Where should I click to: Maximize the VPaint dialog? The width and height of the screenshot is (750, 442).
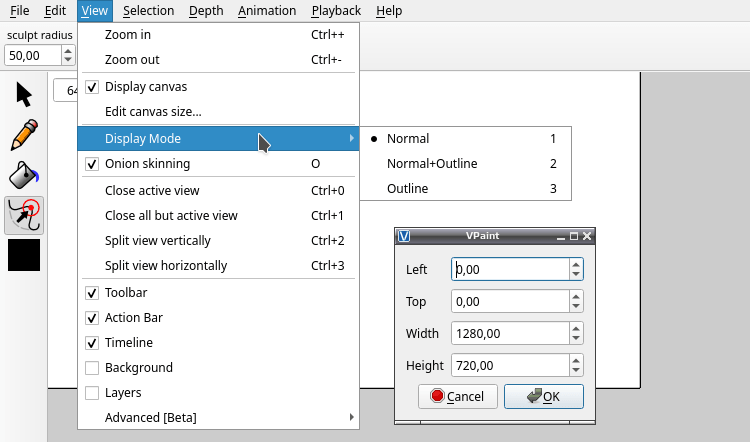tap(574, 236)
